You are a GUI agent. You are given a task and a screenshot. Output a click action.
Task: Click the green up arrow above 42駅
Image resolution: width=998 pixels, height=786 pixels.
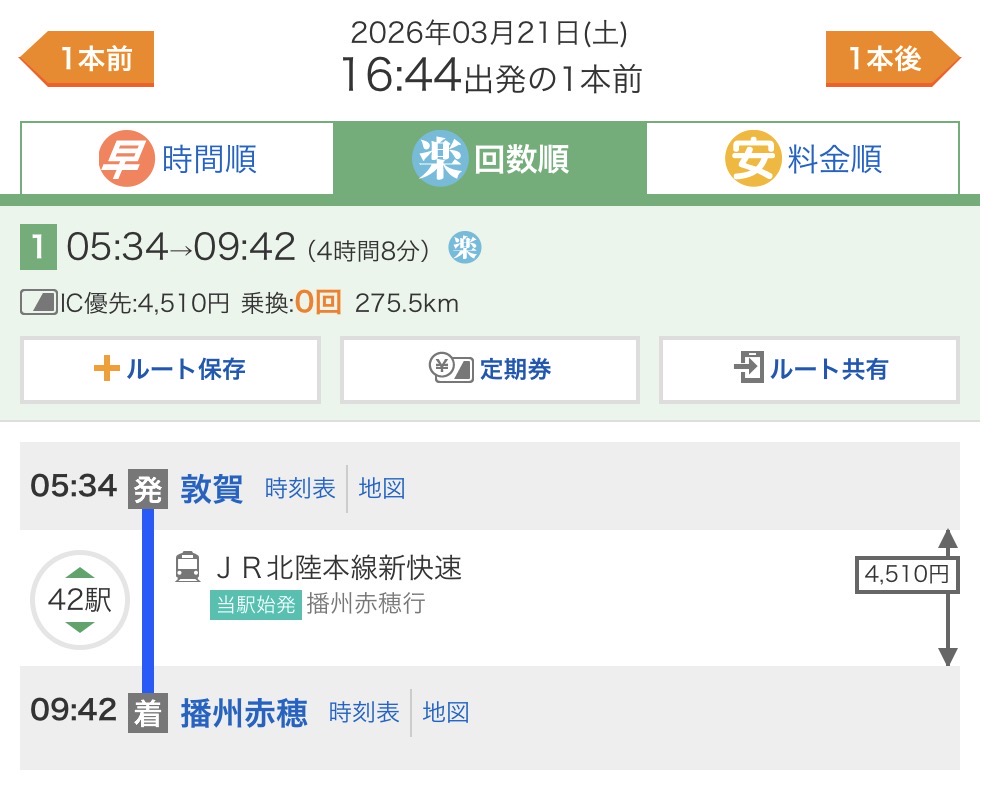click(x=79, y=573)
